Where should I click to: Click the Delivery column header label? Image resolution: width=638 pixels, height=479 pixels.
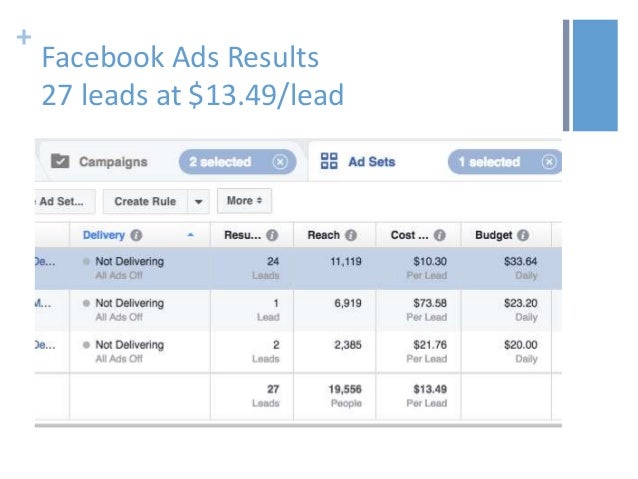[x=104, y=235]
